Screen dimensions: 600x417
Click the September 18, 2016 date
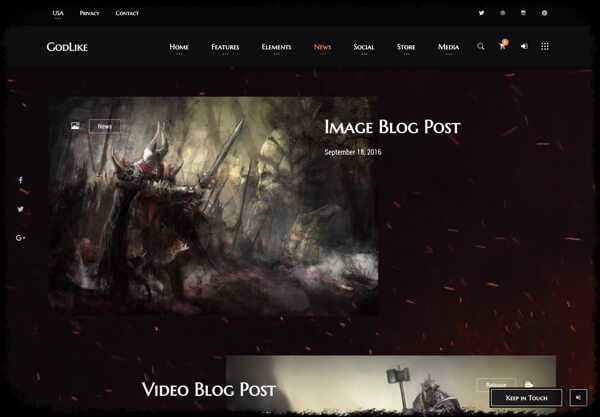coord(353,152)
